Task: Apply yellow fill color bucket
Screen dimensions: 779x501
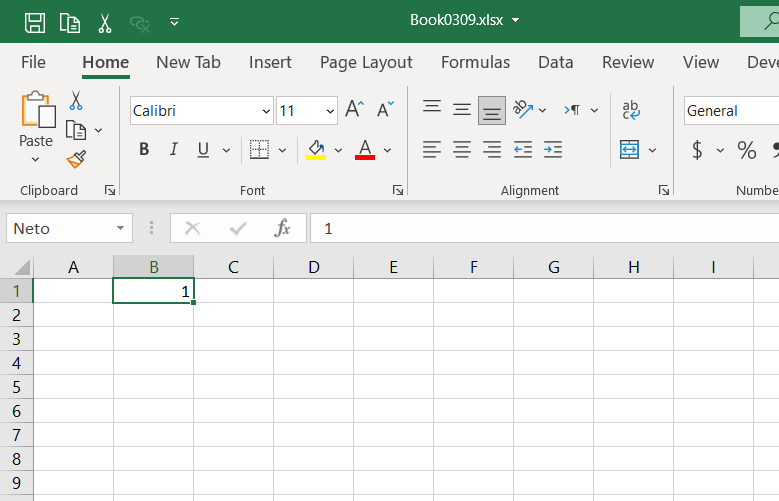Action: [316, 150]
